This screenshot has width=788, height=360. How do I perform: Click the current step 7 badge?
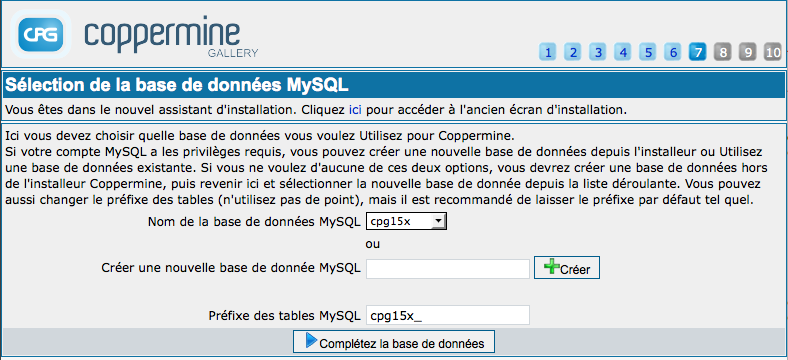point(698,52)
